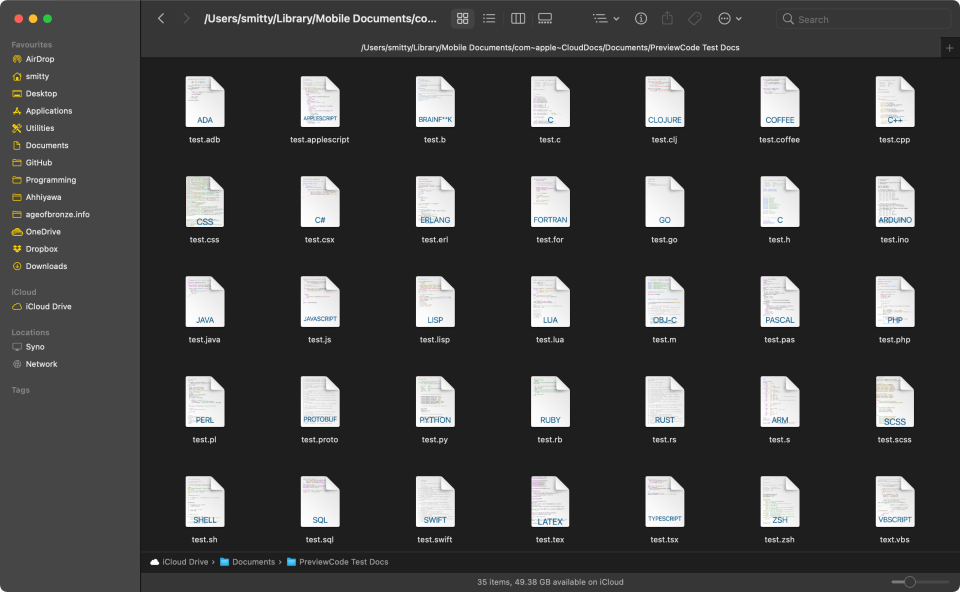Click the Edit Tags toolbar icon

click(695, 19)
